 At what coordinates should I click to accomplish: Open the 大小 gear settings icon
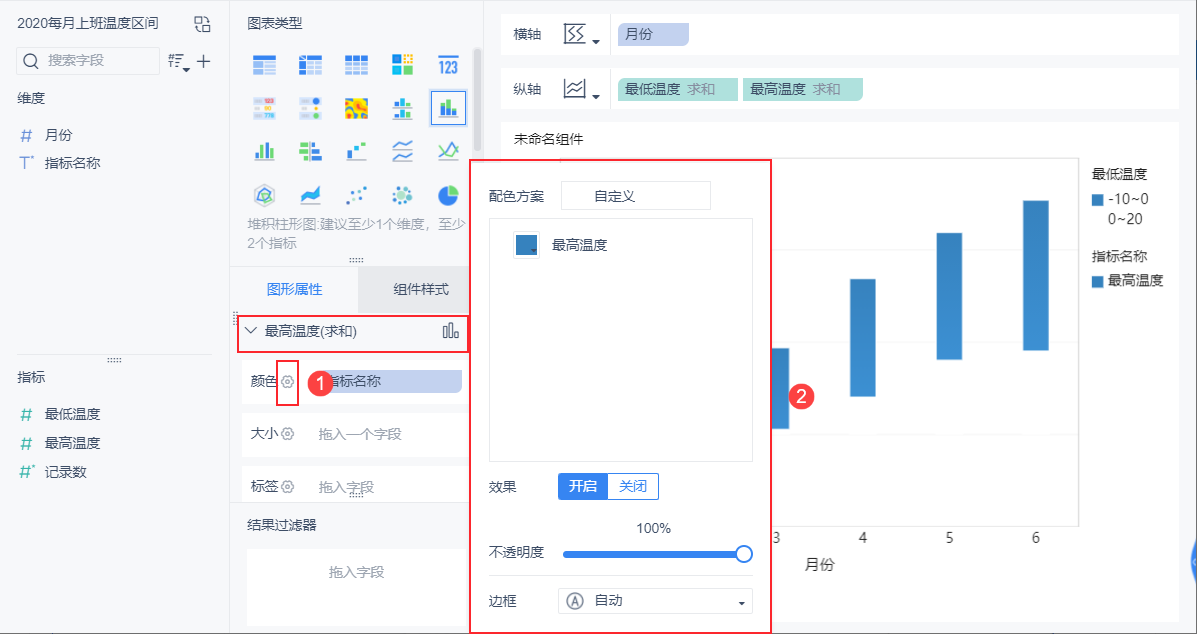[288, 433]
